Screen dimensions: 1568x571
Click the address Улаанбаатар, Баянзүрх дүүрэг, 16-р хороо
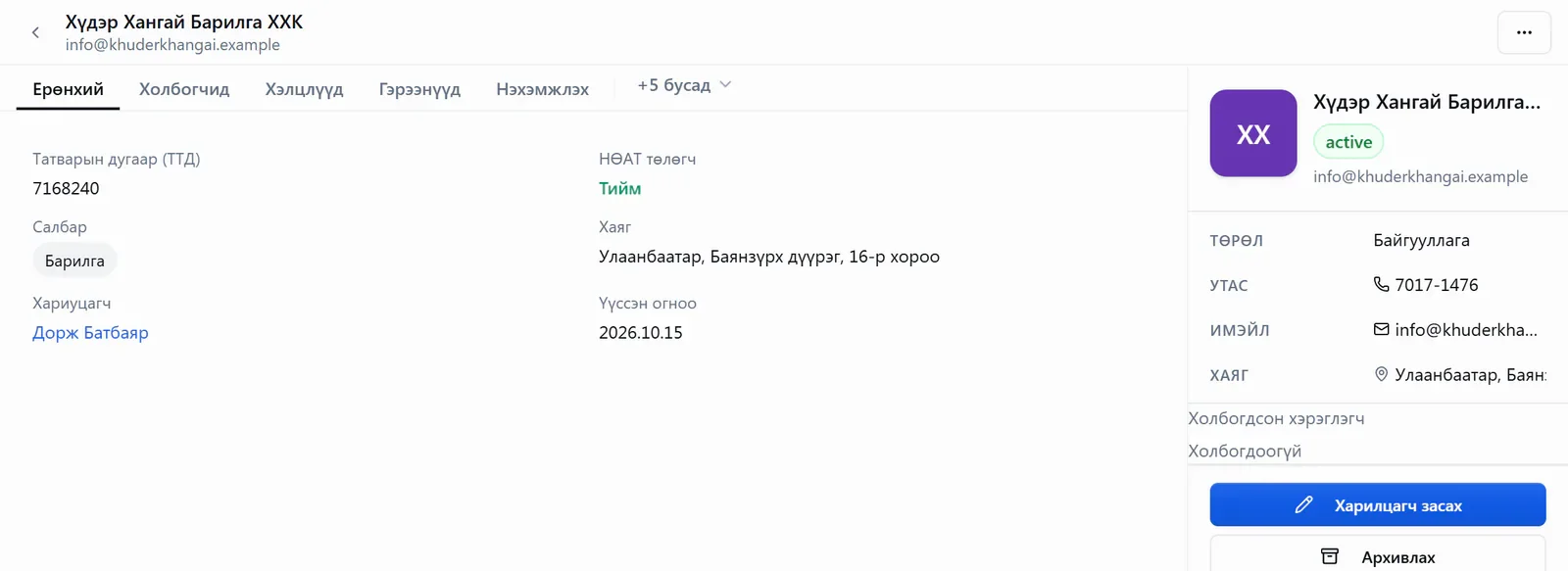(769, 257)
